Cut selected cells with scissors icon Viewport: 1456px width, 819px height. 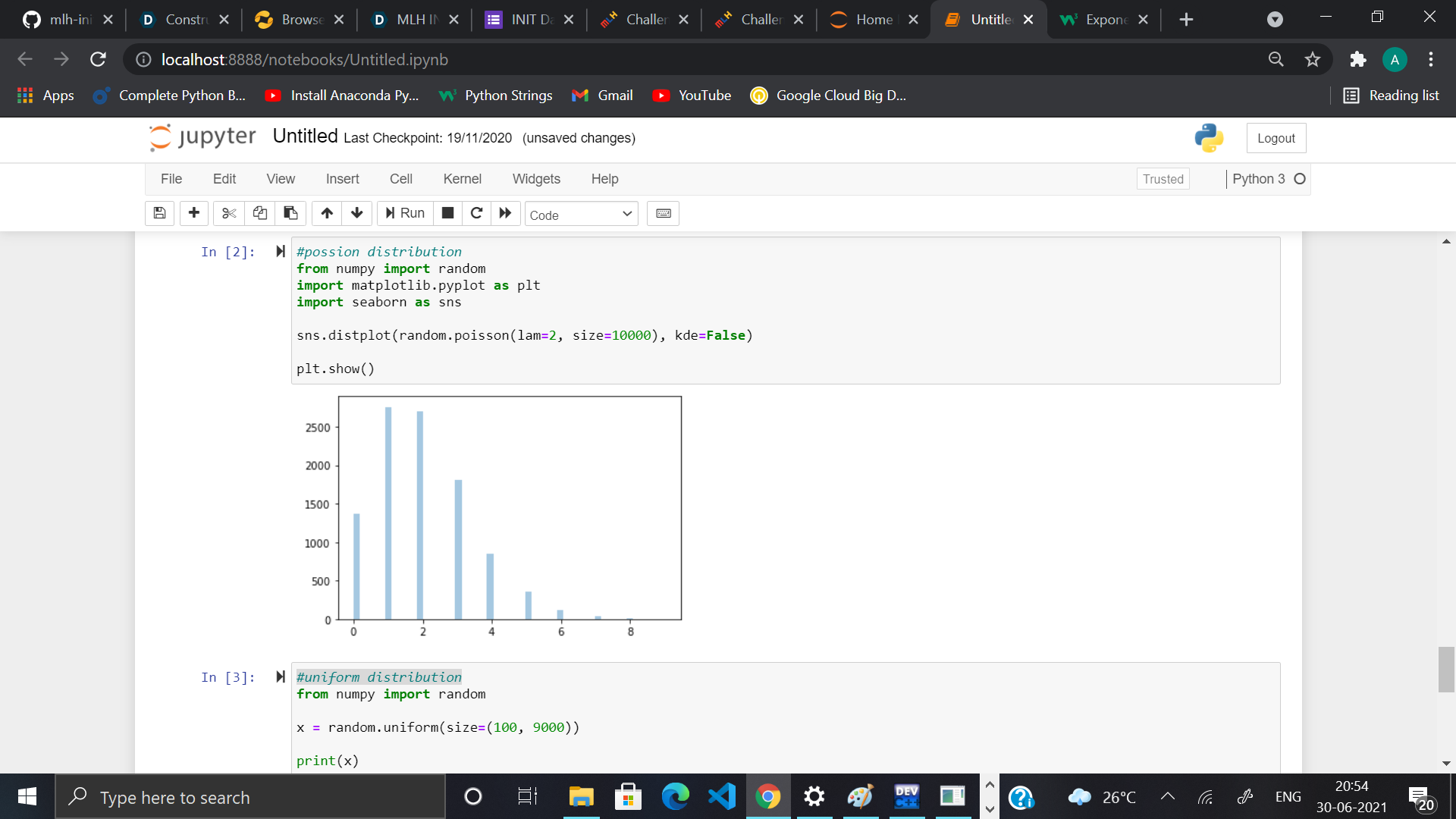(229, 213)
